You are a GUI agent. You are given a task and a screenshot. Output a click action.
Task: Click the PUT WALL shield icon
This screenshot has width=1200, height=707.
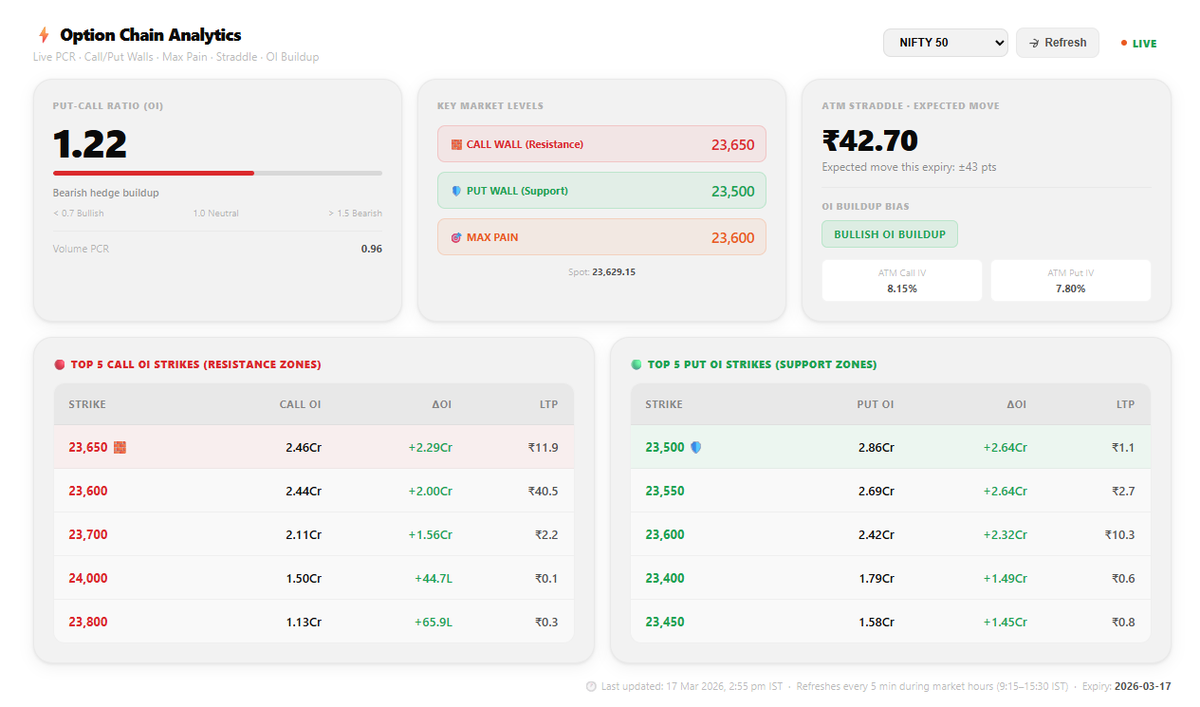click(x=456, y=190)
